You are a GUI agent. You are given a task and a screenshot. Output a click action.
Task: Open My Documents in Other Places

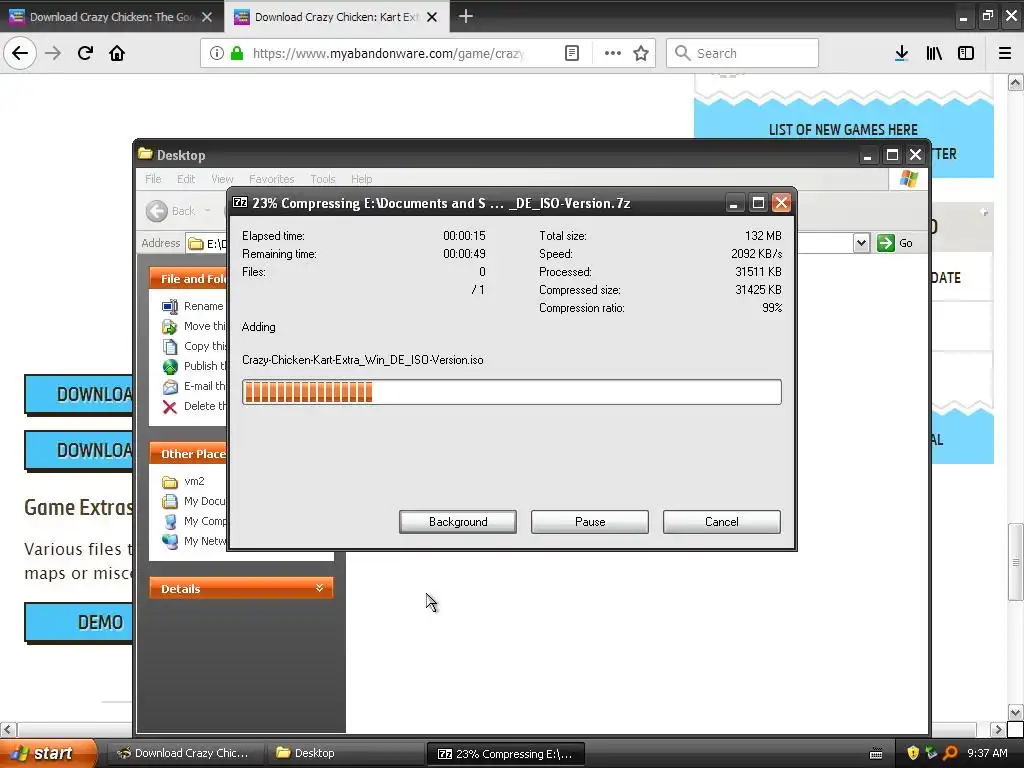194,501
